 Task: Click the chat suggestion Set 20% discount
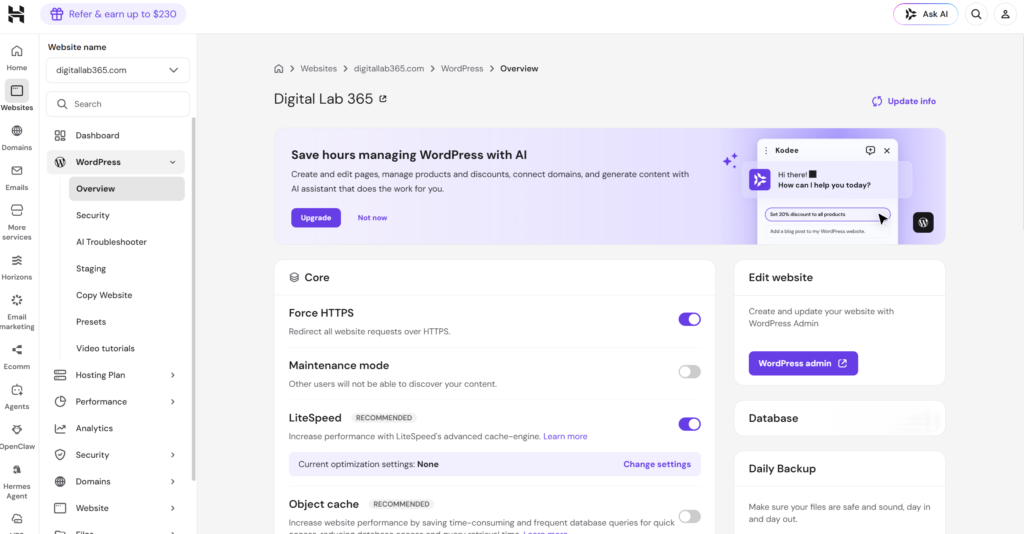[827, 214]
